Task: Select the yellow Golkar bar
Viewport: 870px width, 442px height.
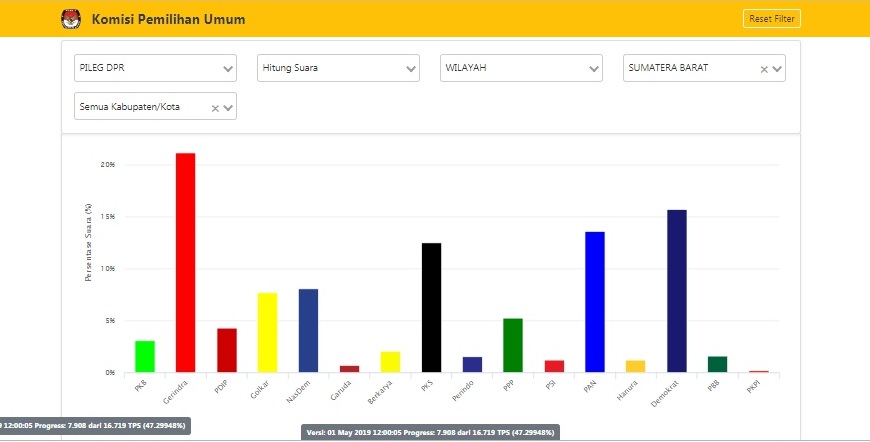Action: 267,332
